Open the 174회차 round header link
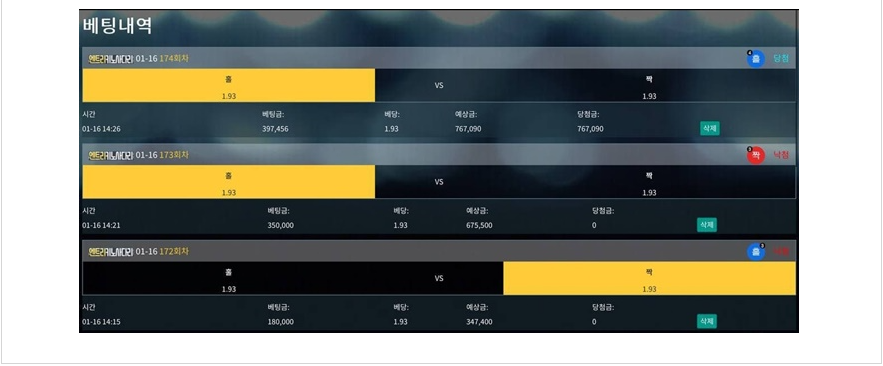 click(x=174, y=59)
